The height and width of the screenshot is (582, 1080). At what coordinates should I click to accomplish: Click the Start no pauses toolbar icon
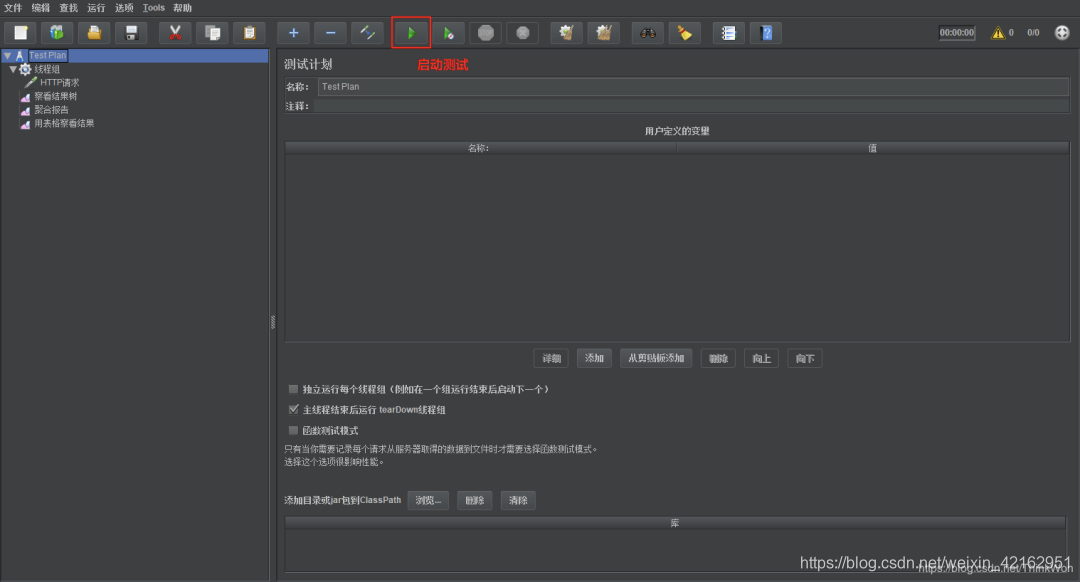click(x=448, y=32)
